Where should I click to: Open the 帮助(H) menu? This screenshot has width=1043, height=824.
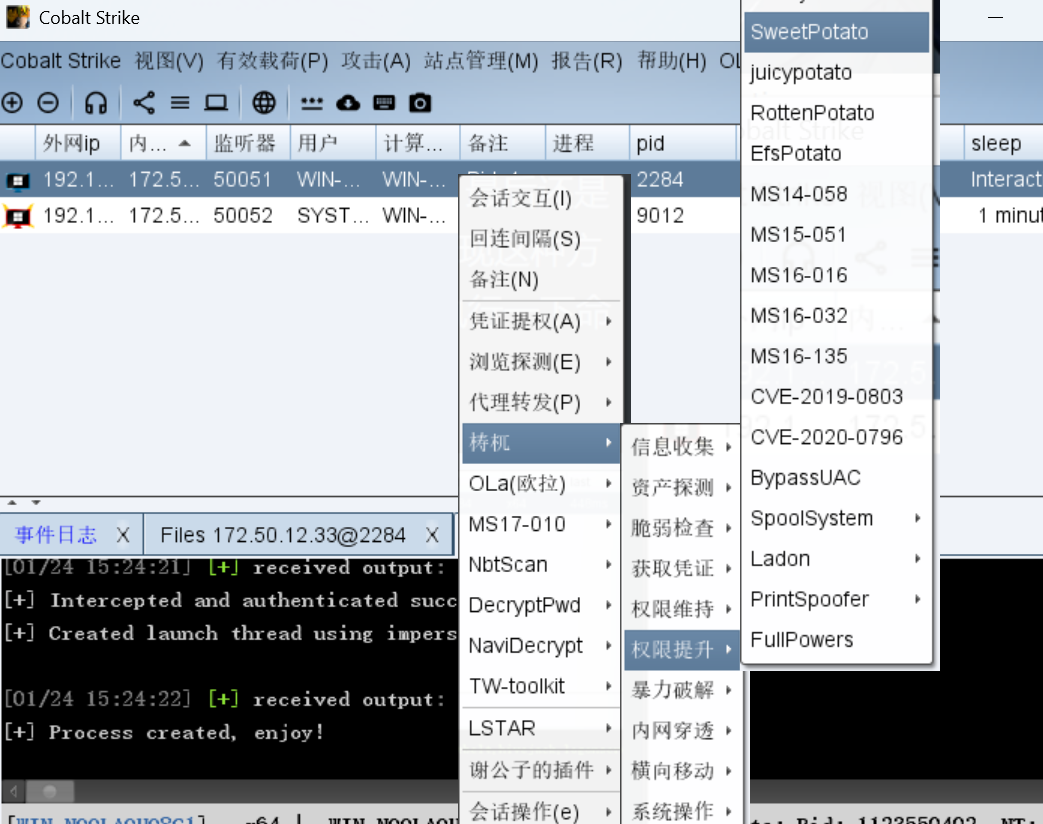[x=672, y=61]
